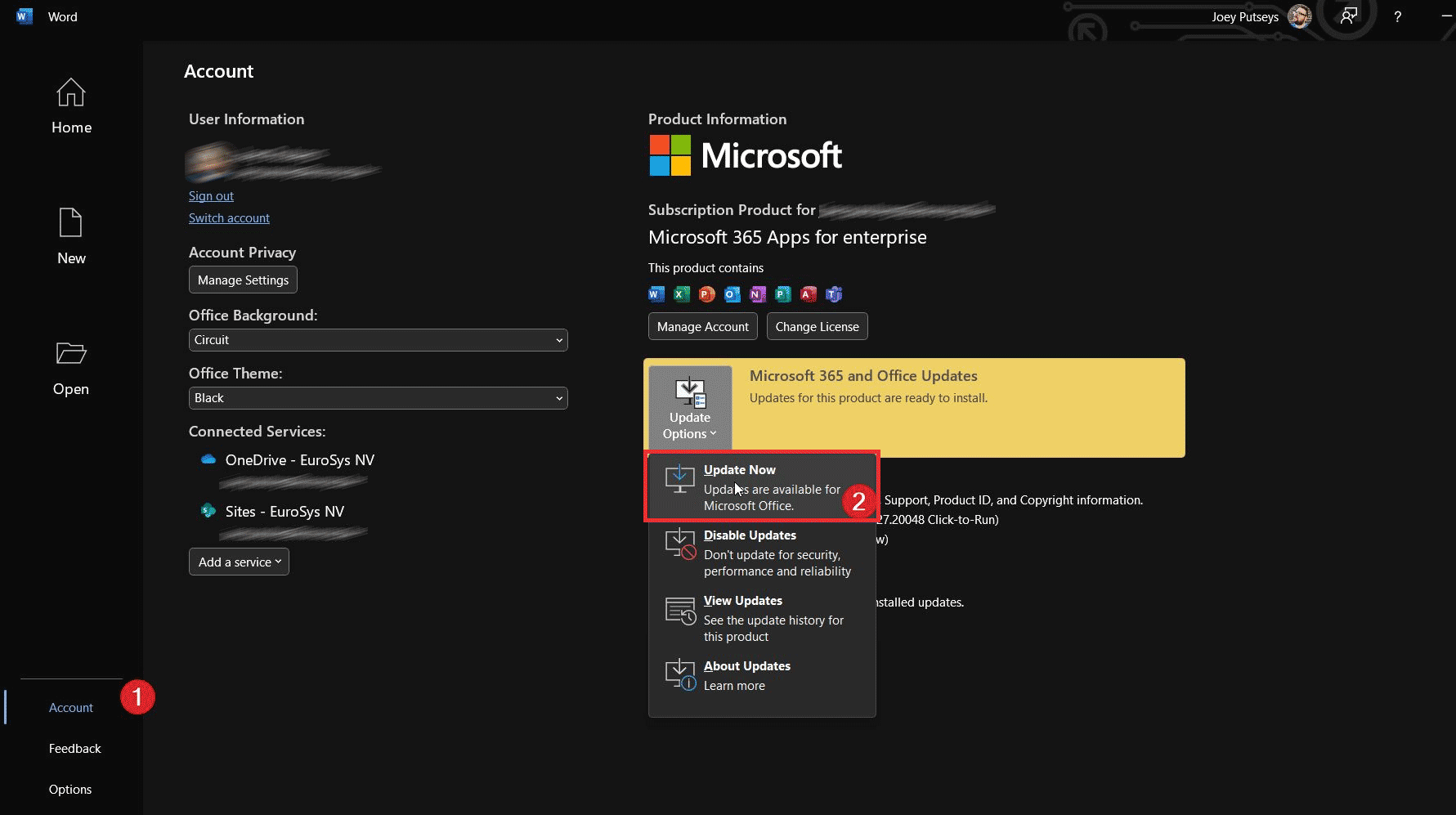This screenshot has height=815, width=1456.
Task: Select View Updates menu entry
Action: click(762, 618)
